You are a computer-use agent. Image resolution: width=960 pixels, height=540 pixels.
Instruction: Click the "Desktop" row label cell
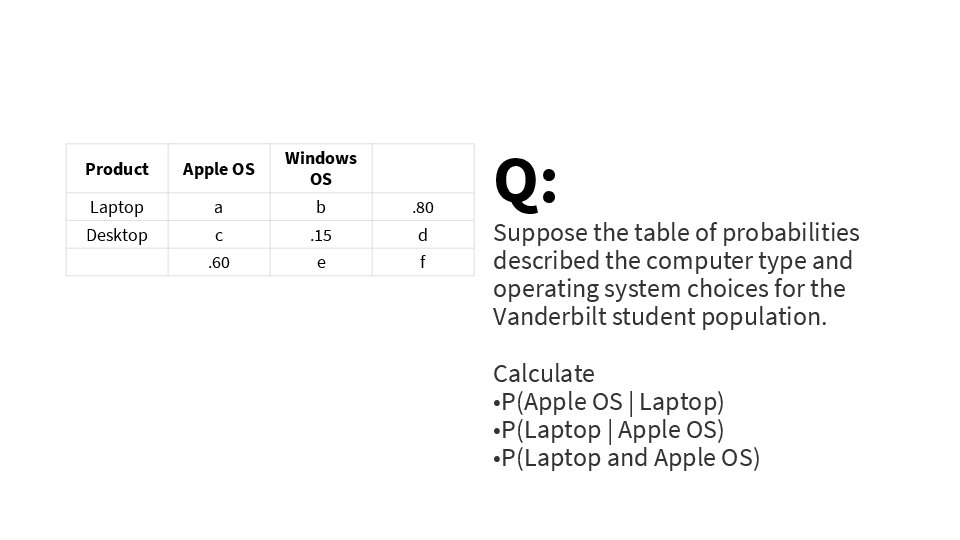click(x=117, y=235)
